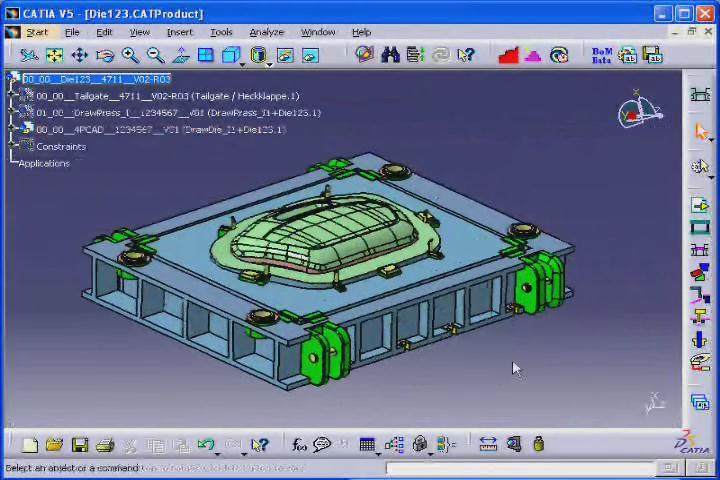
Task: Open the Edit menu
Action: (x=104, y=32)
